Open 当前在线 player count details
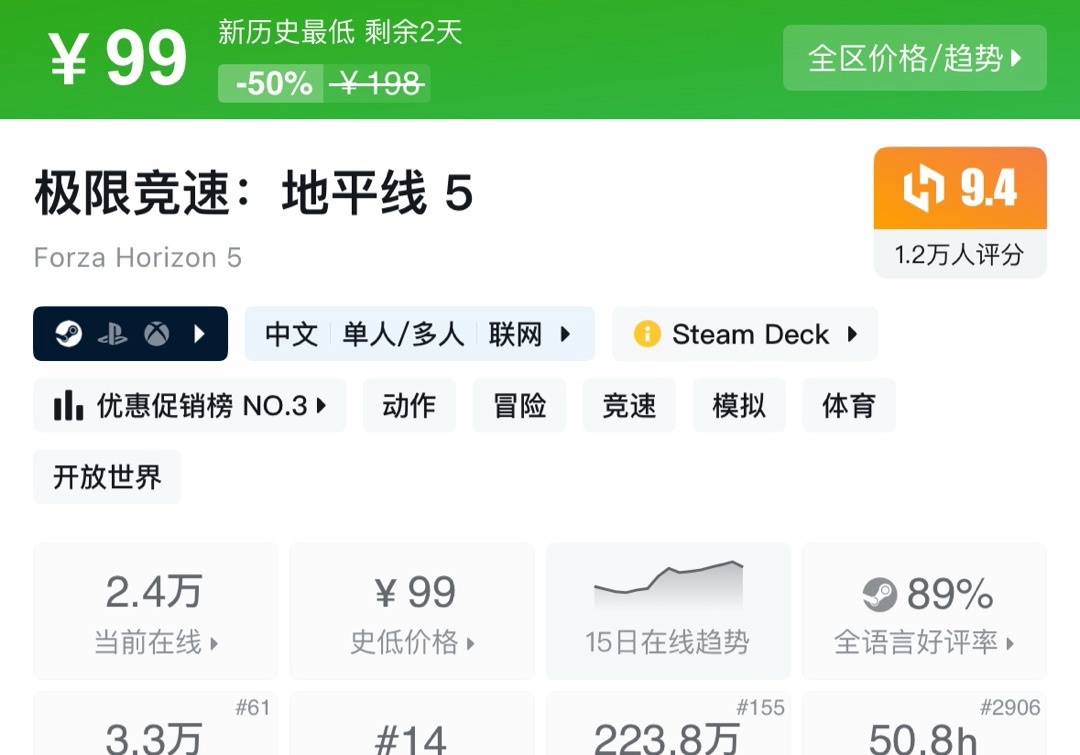The image size is (1080, 755). click(155, 611)
